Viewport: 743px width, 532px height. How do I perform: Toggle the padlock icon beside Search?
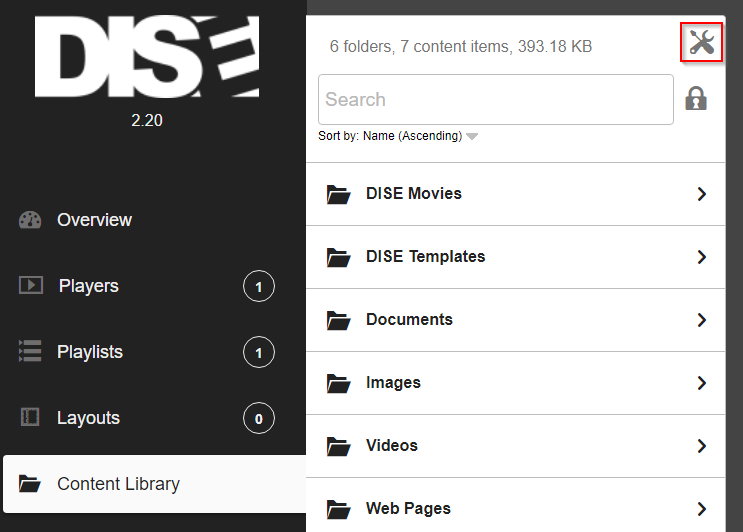pos(696,99)
